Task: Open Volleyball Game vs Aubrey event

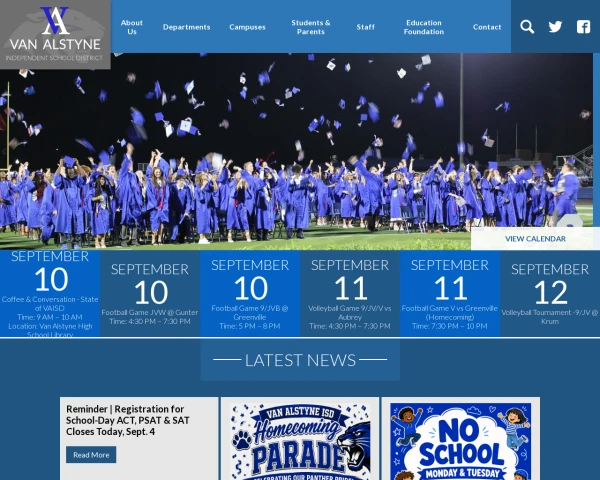Action: tap(350, 294)
